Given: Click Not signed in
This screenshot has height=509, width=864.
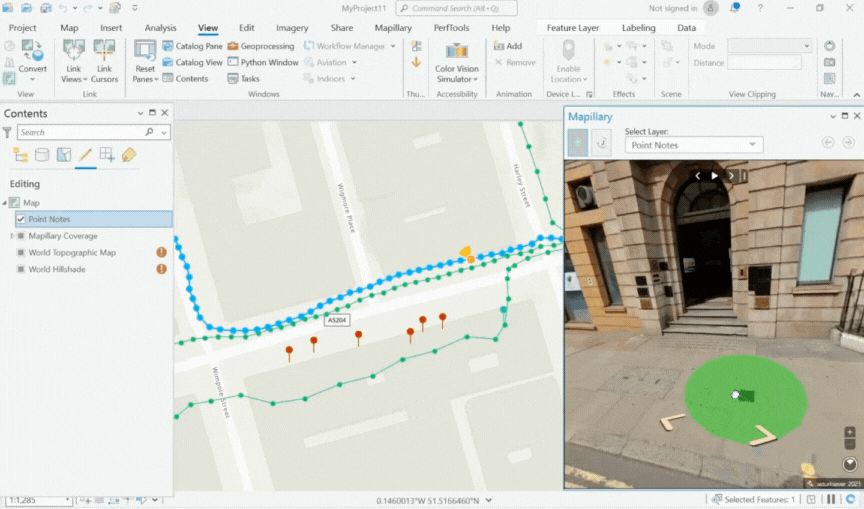Looking at the screenshot, I should click(x=672, y=8).
